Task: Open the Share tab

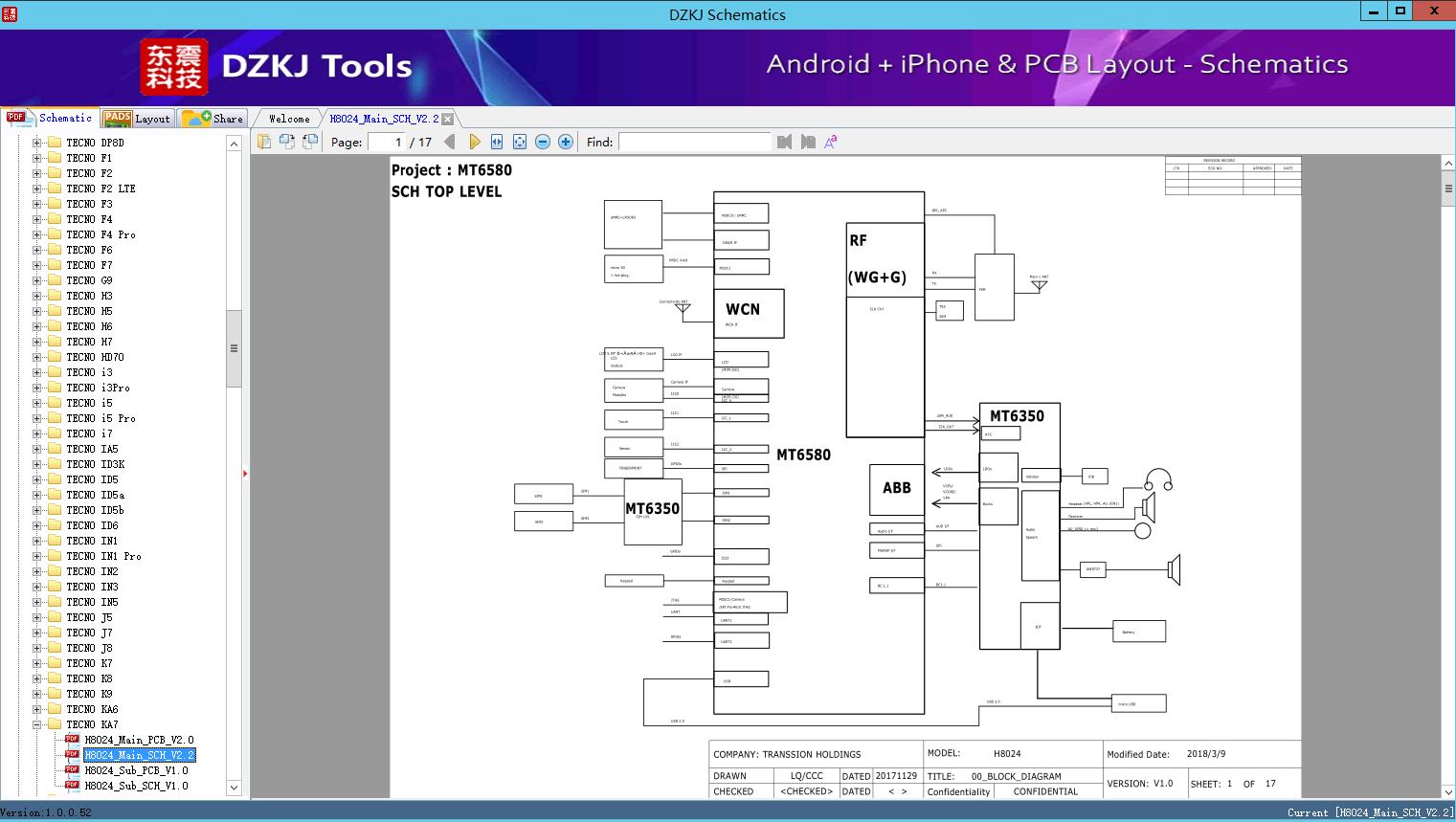Action: click(x=213, y=119)
